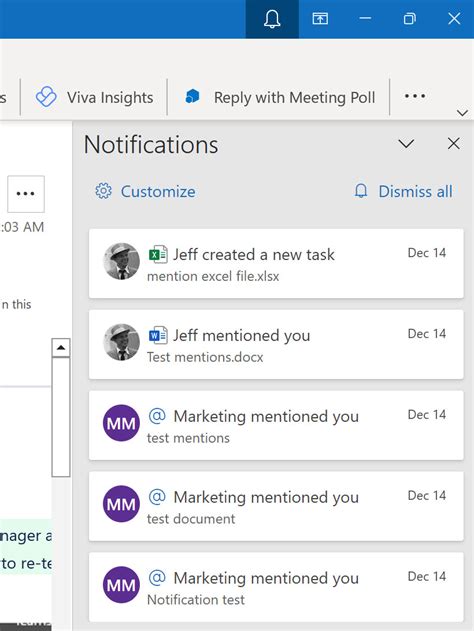
Task: Select mention excel file.xlsx text
Action: coord(213,276)
